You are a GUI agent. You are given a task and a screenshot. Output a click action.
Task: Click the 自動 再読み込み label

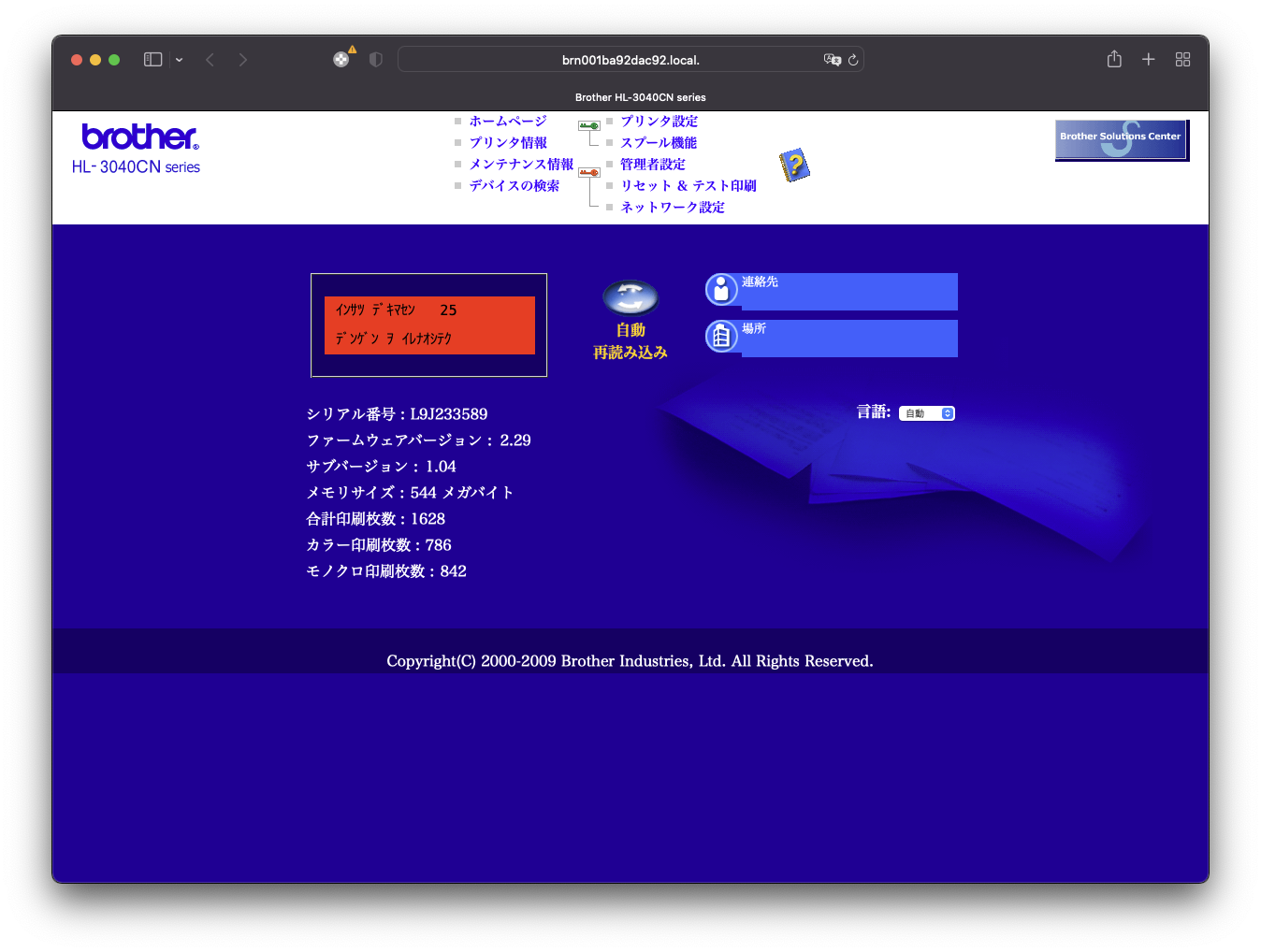[x=630, y=341]
